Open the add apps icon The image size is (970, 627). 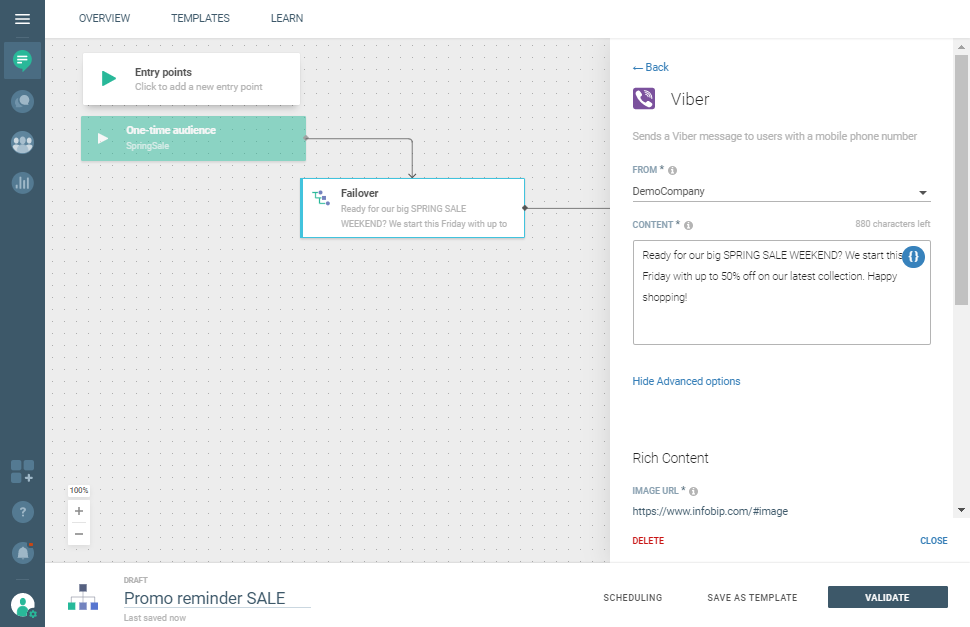click(x=22, y=472)
